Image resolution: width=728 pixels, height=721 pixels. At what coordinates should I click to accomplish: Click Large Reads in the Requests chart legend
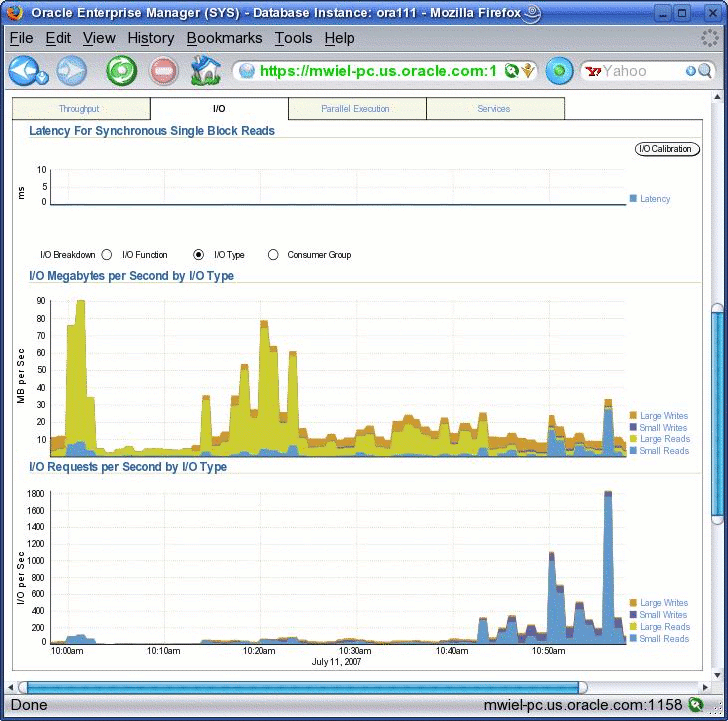[665, 627]
